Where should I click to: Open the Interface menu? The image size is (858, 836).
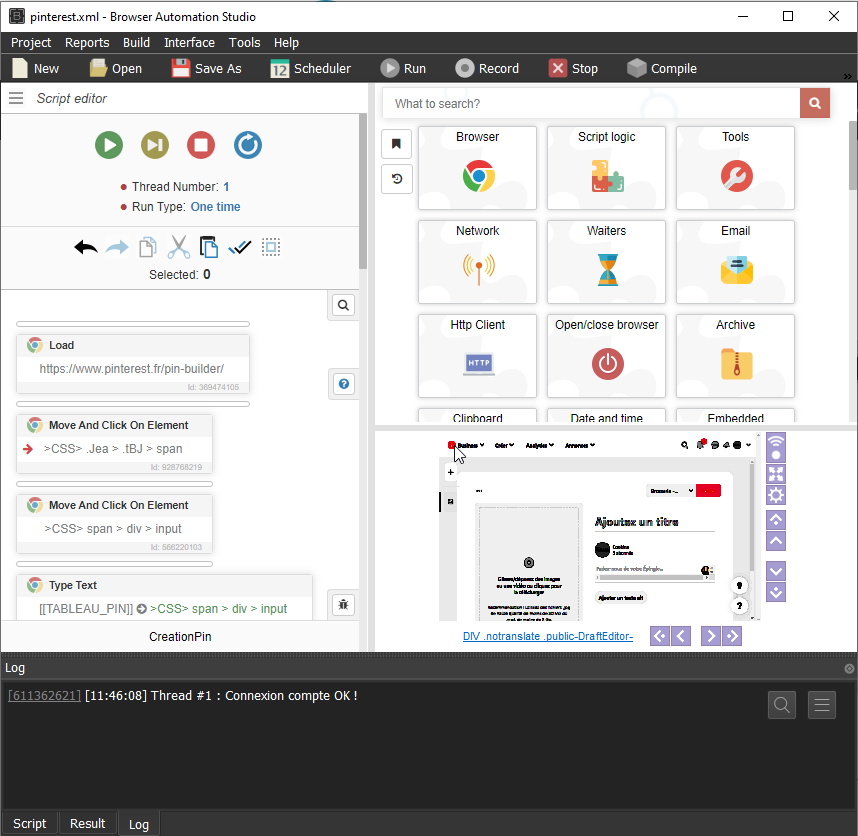[189, 43]
